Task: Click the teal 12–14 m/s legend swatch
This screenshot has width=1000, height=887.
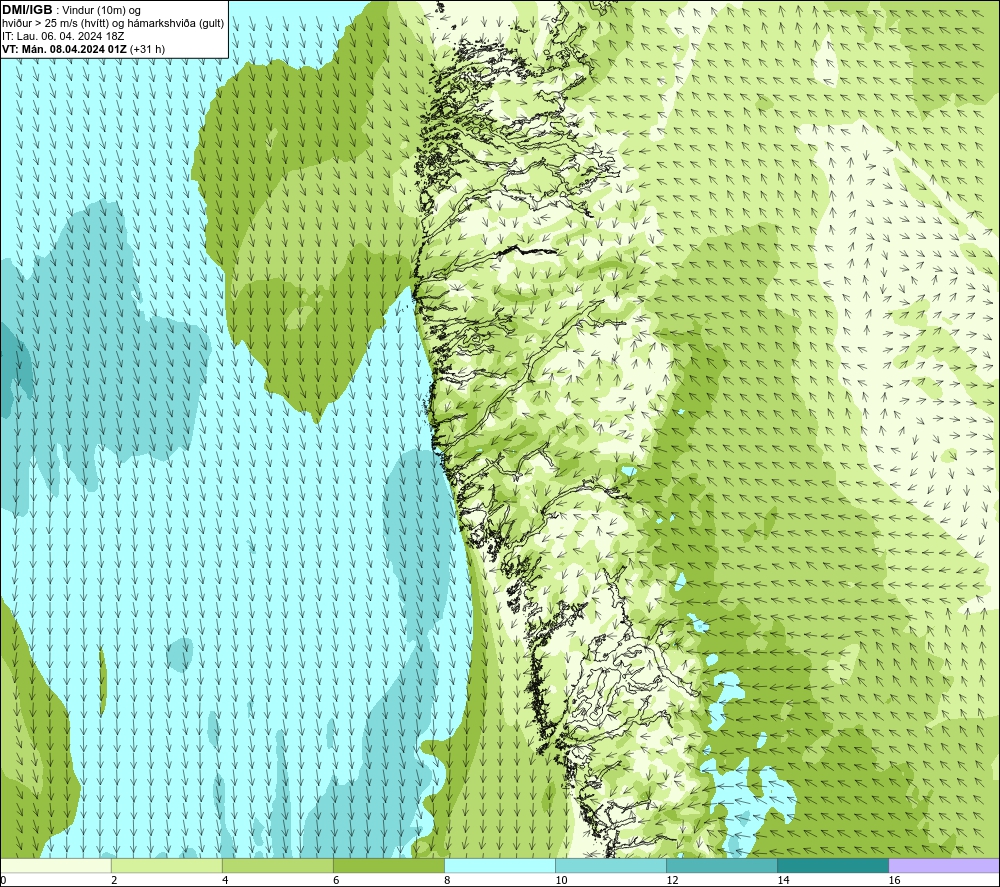Action: [722, 866]
